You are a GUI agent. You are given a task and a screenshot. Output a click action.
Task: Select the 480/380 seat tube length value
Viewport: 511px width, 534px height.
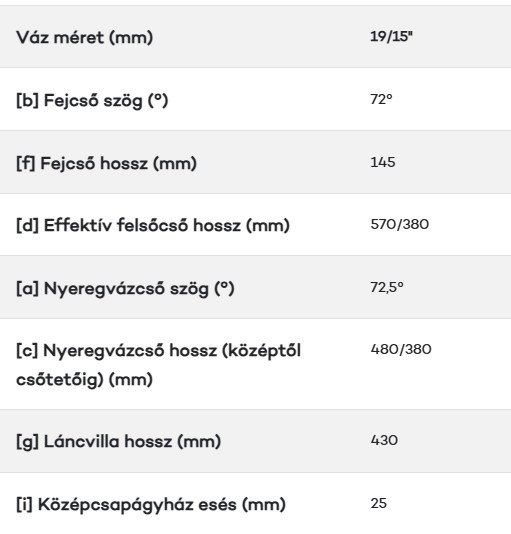pos(401,349)
